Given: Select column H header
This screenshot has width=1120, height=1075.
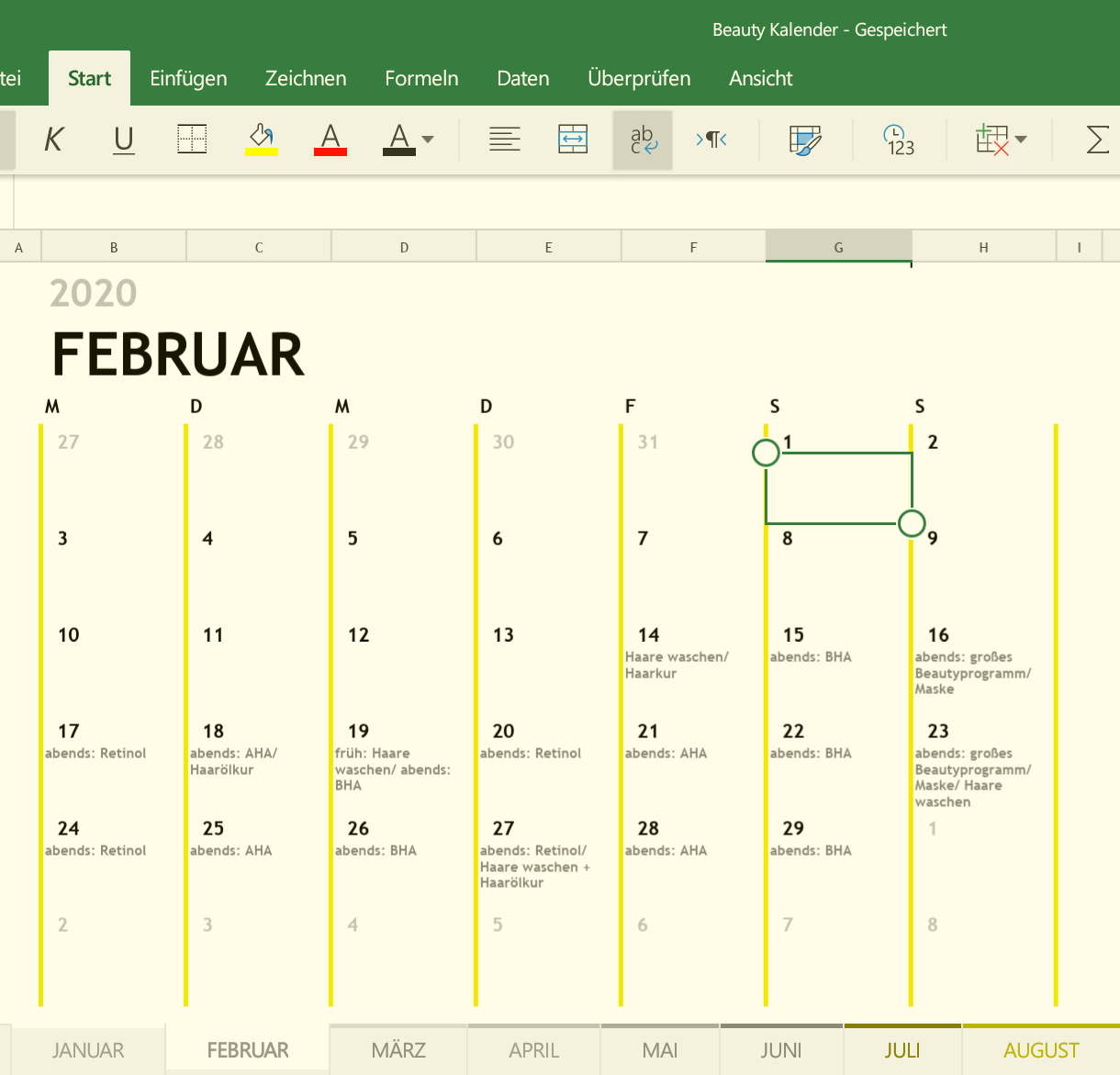Looking at the screenshot, I should pyautogui.click(x=984, y=247).
